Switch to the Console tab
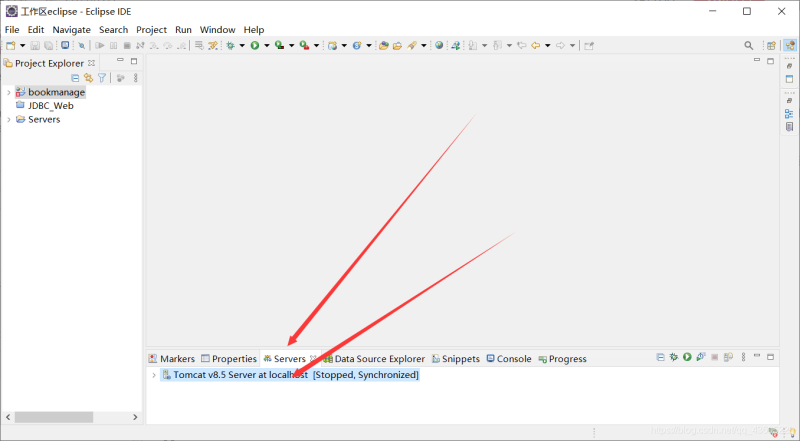This screenshot has height=441, width=800. 509,359
